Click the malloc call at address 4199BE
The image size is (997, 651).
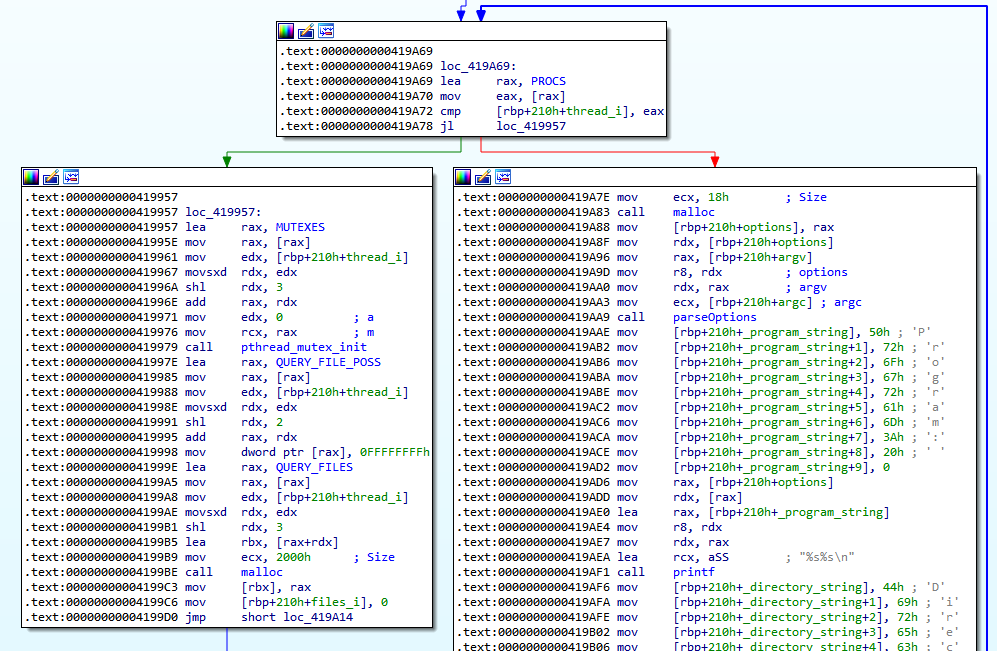point(261,572)
